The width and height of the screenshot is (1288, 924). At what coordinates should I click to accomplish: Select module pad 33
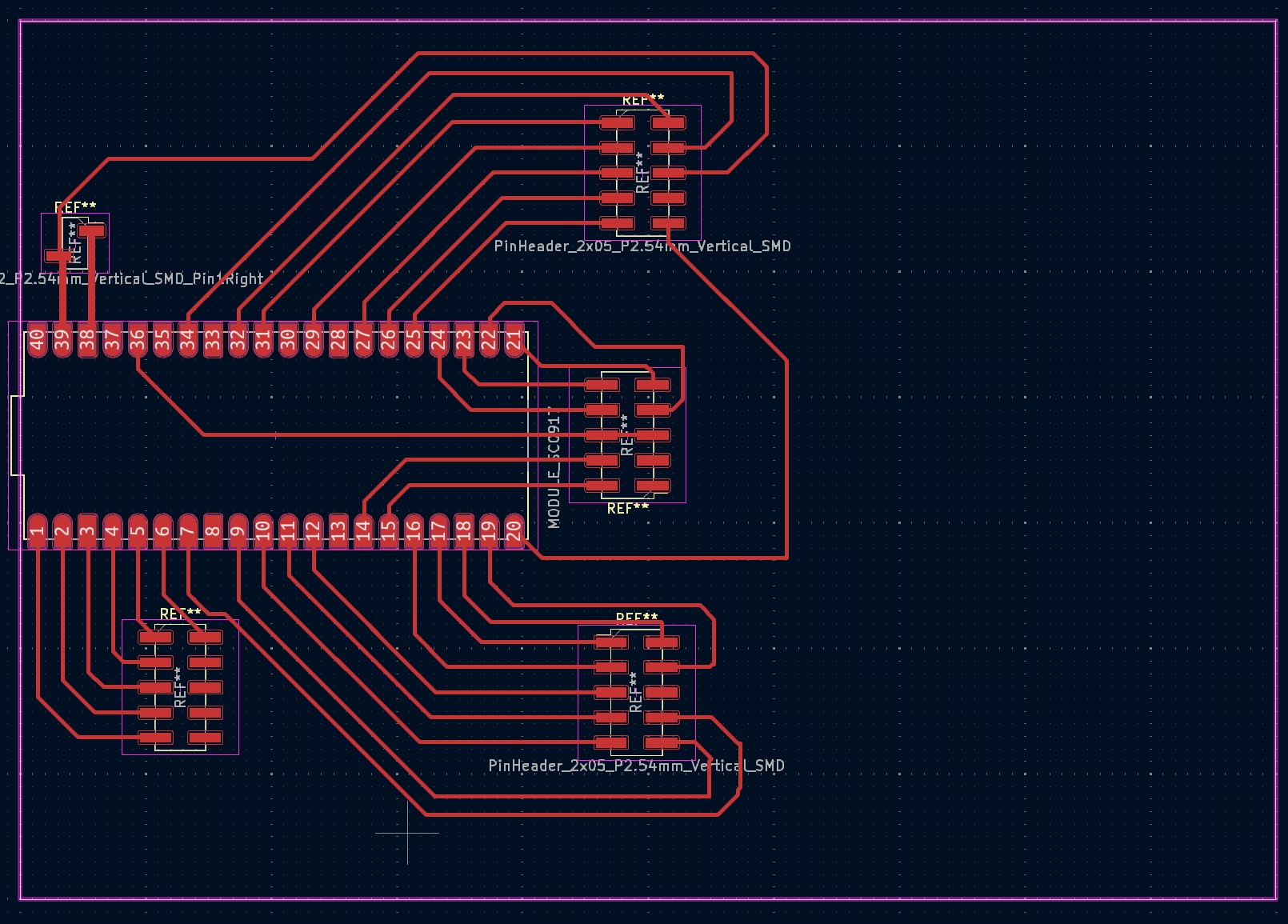[x=213, y=340]
